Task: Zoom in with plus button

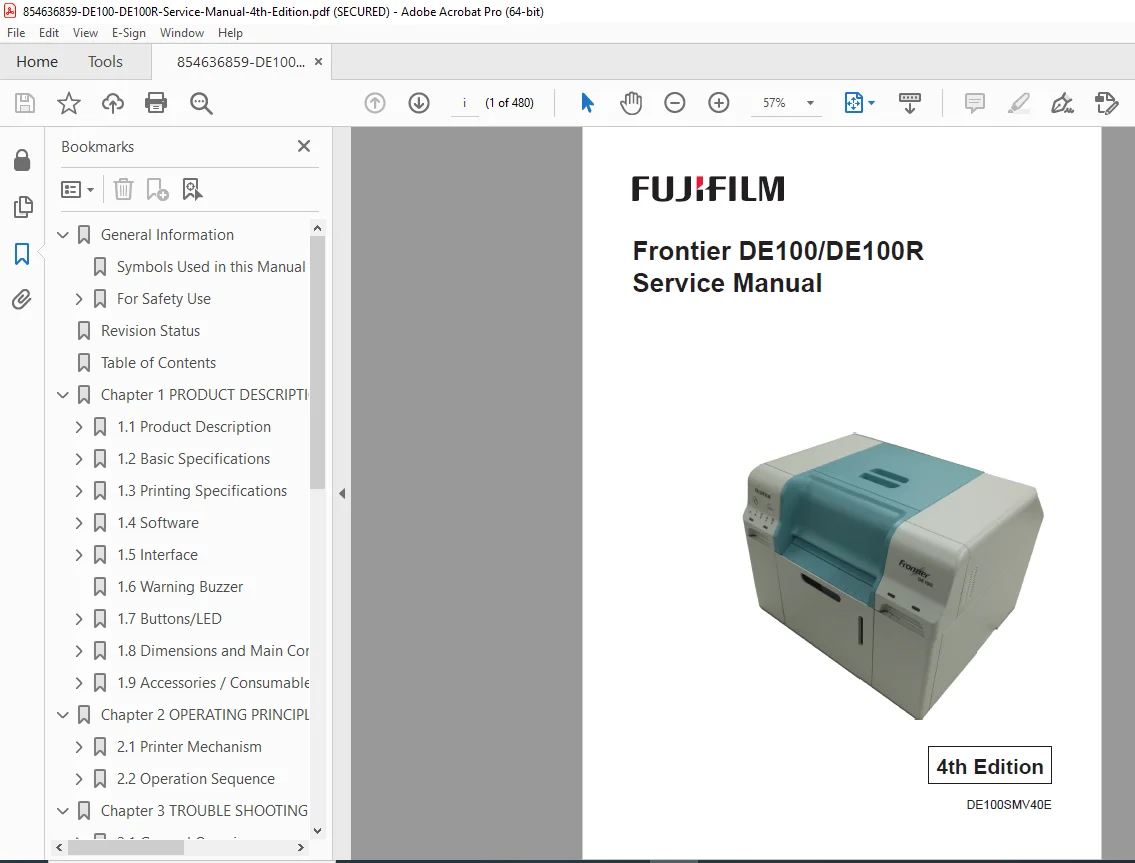Action: 719,103
